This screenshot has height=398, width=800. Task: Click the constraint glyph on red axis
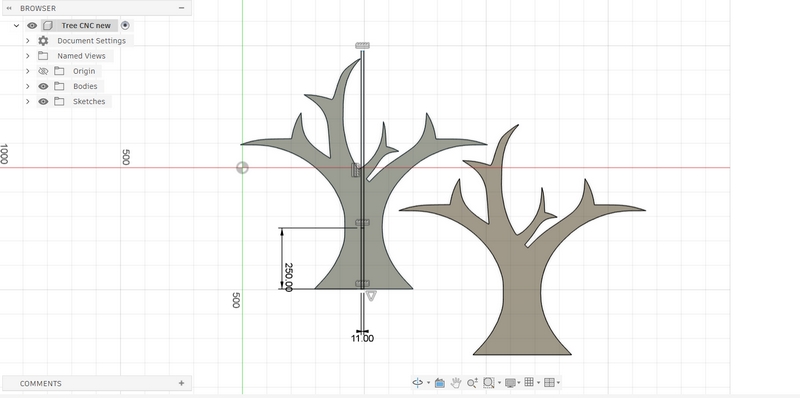356,170
